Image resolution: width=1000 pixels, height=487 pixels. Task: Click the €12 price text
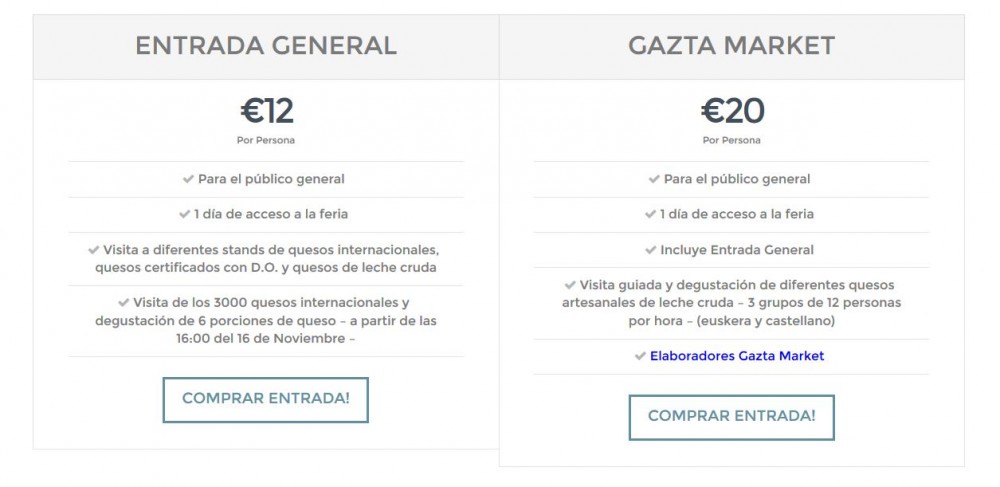pos(267,112)
